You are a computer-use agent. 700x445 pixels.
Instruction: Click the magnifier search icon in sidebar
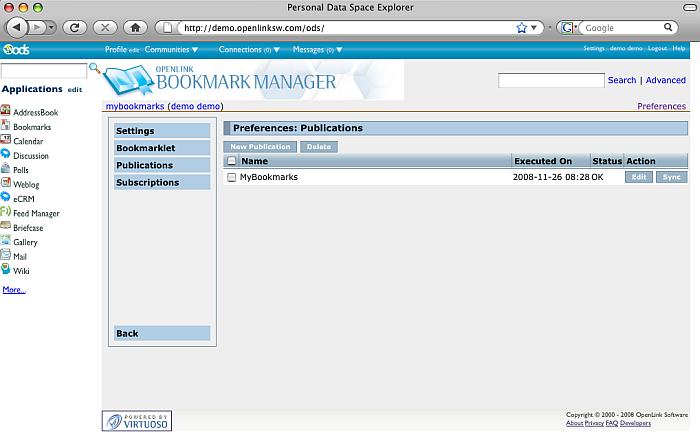click(95, 69)
